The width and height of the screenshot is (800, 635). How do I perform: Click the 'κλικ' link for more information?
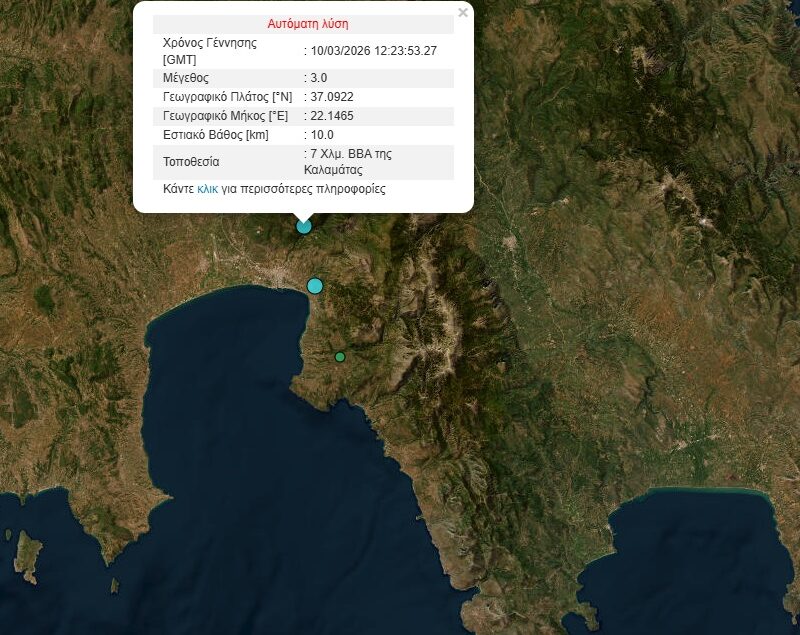click(207, 188)
